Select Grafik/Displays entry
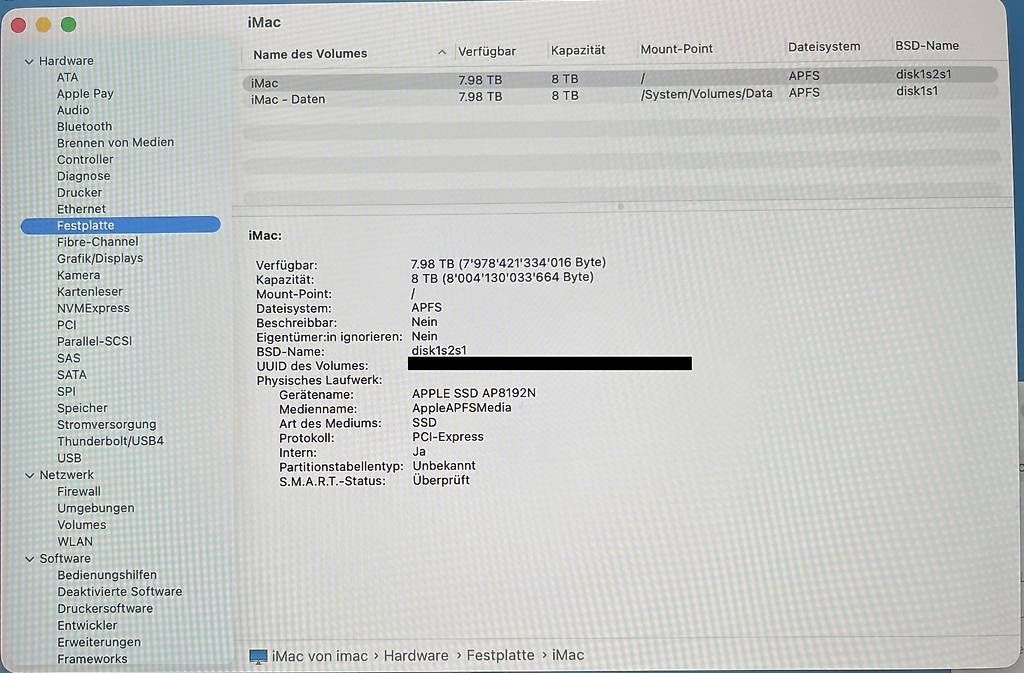 click(99, 258)
